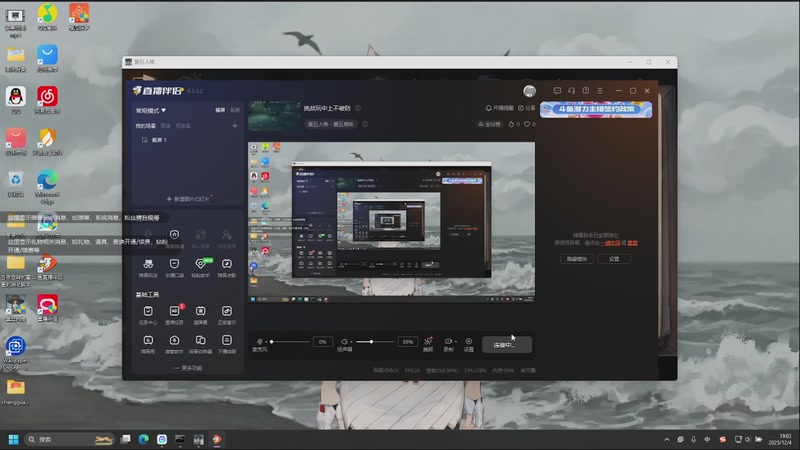This screenshot has width=800, height=450.
Task: Click the 第五人格 category tag
Action: click(332, 124)
